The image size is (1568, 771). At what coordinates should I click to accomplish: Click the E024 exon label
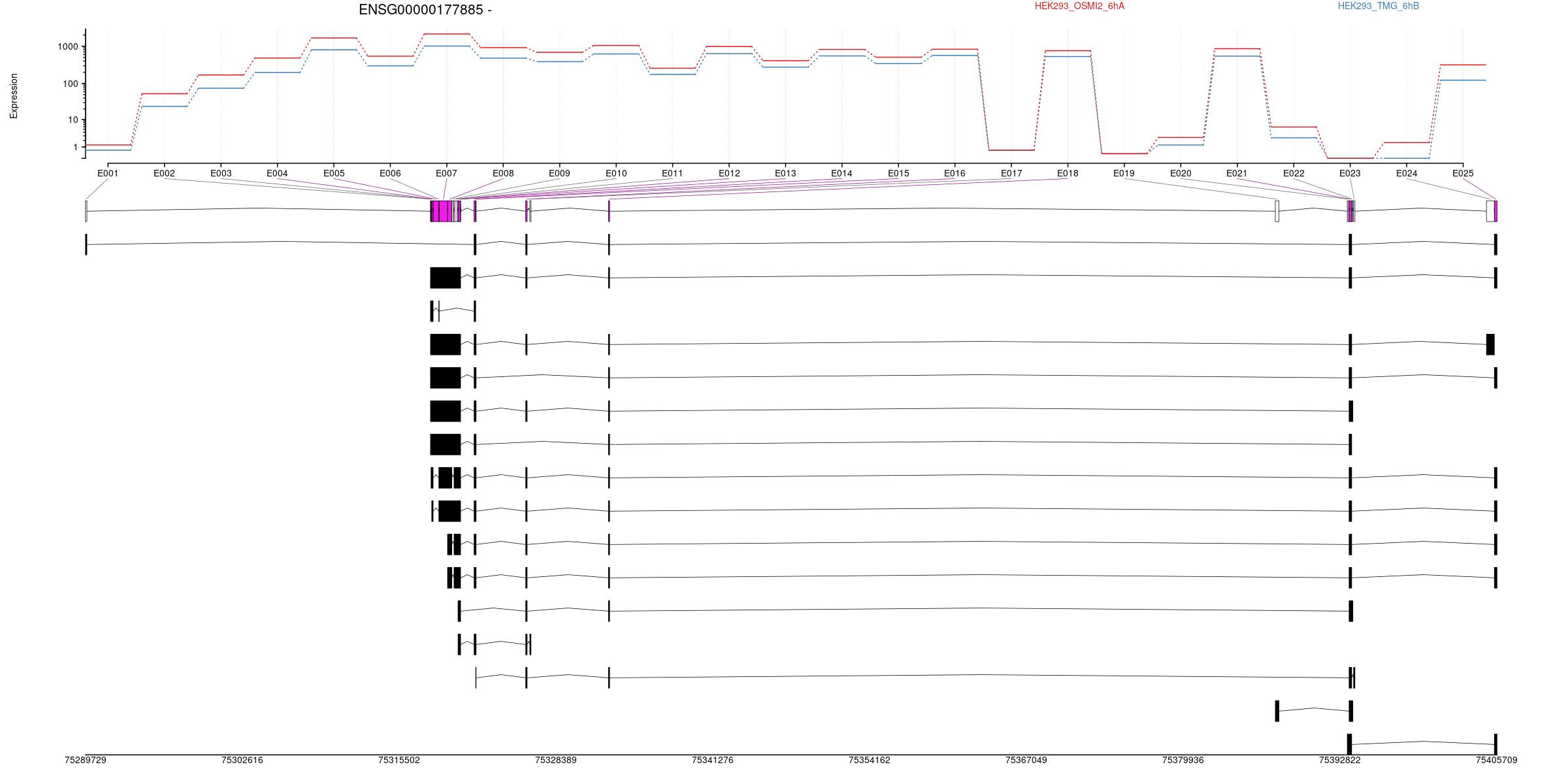click(x=1407, y=174)
